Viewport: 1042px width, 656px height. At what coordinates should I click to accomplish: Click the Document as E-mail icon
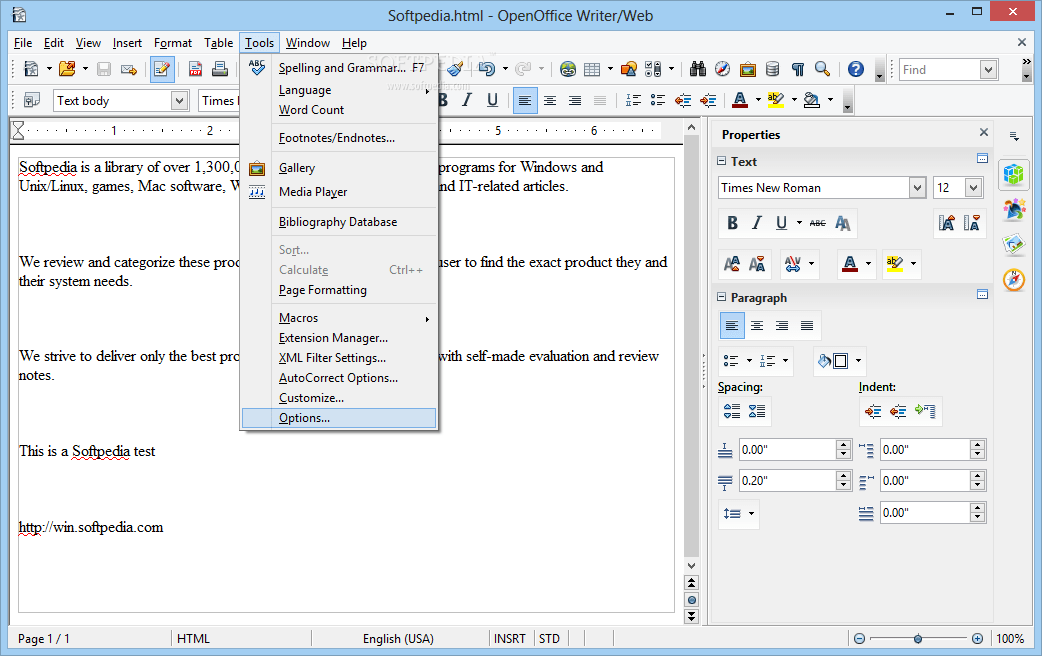click(129, 69)
